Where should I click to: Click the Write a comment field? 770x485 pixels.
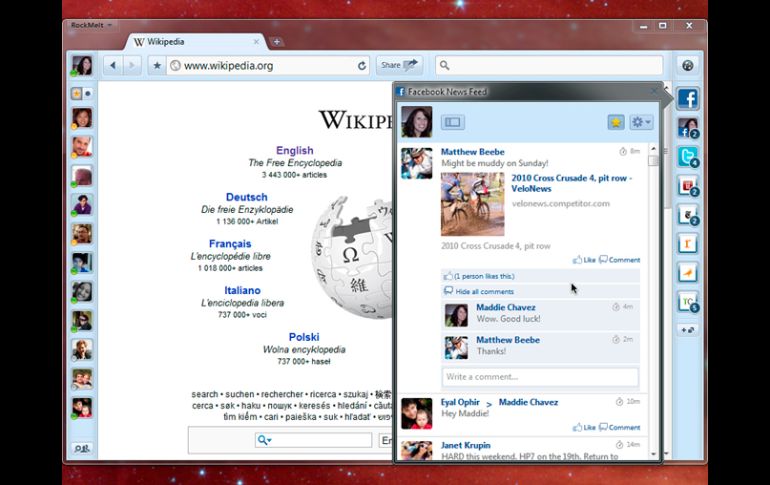[540, 377]
